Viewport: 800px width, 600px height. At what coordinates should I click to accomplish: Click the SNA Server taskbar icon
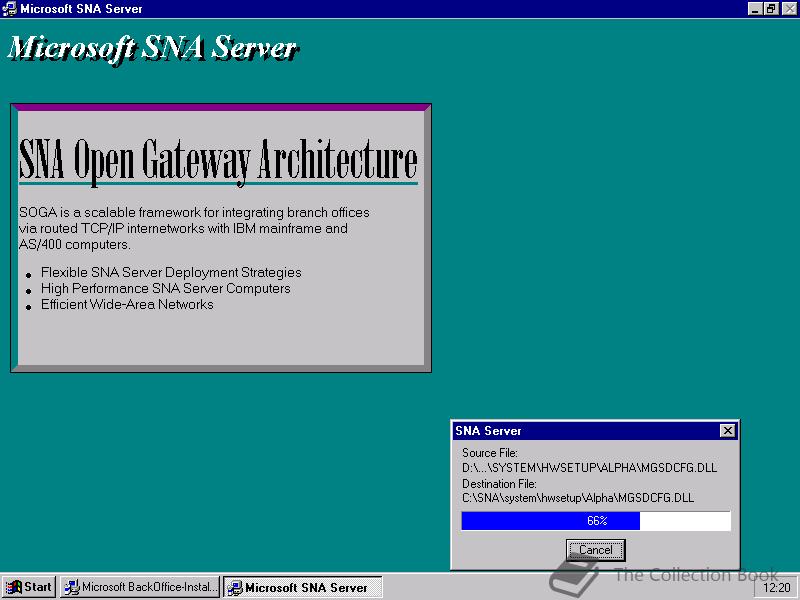click(235, 588)
